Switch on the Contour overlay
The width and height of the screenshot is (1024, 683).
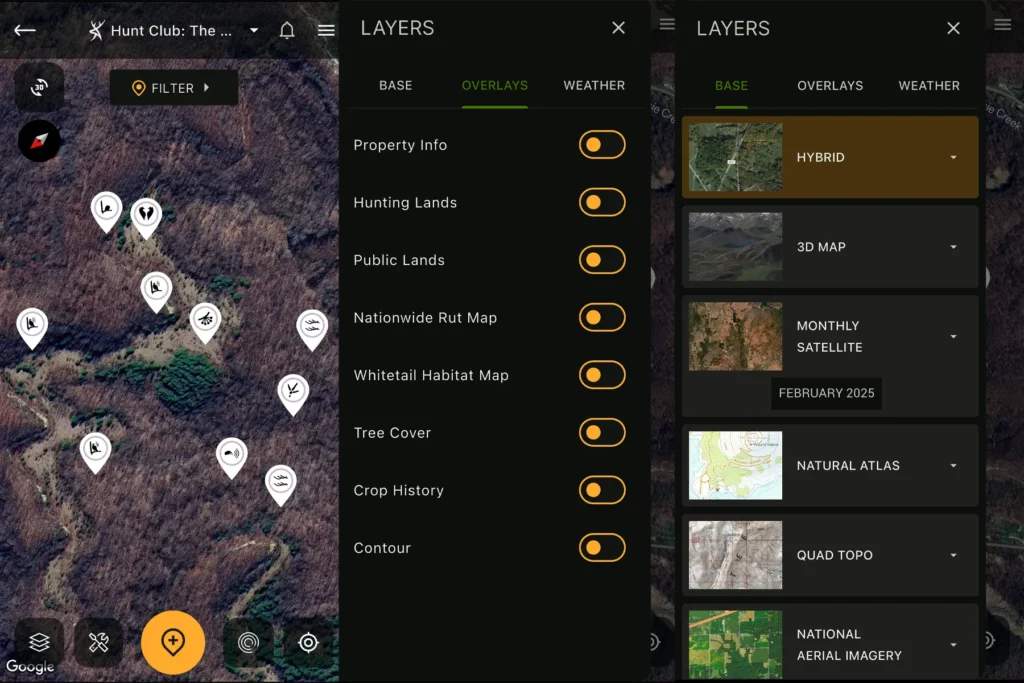tap(601, 548)
